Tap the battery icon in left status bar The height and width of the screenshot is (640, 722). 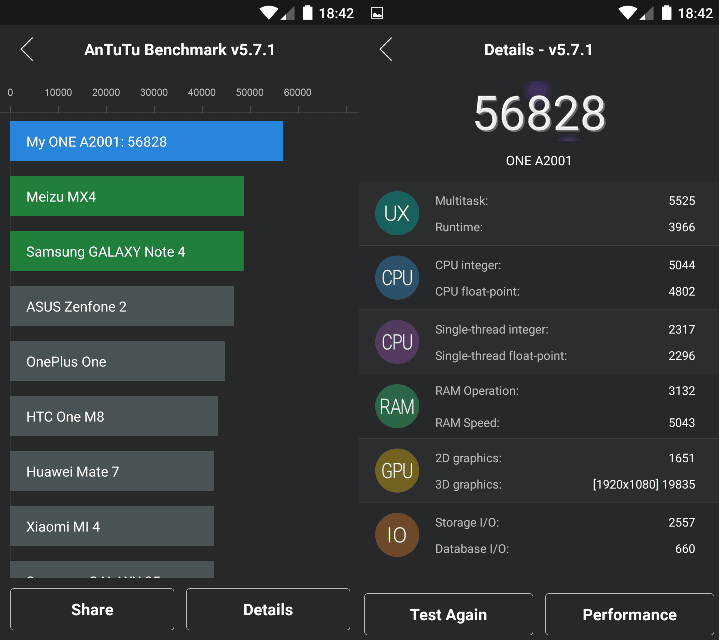point(308,12)
